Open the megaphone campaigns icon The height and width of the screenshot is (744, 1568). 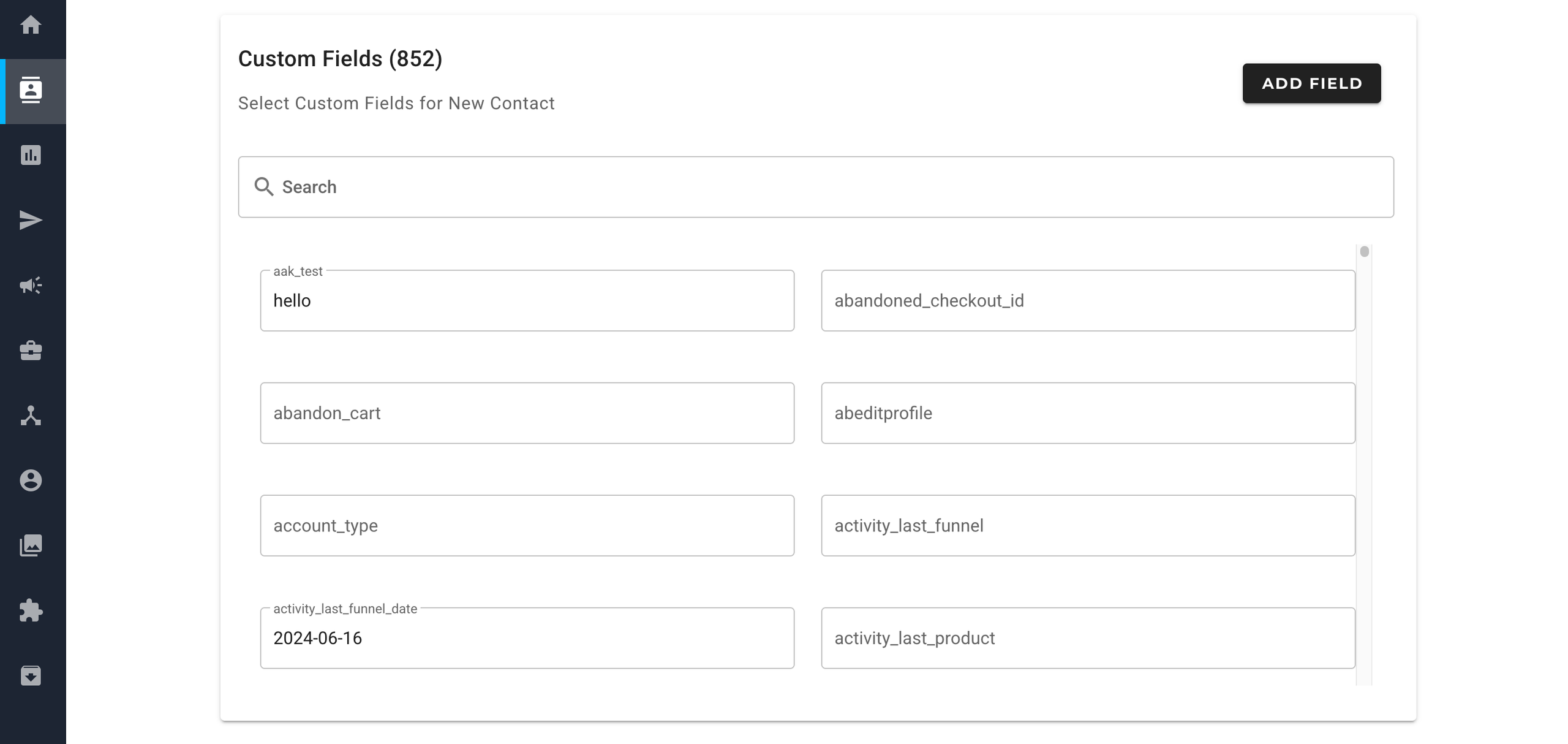[x=31, y=285]
